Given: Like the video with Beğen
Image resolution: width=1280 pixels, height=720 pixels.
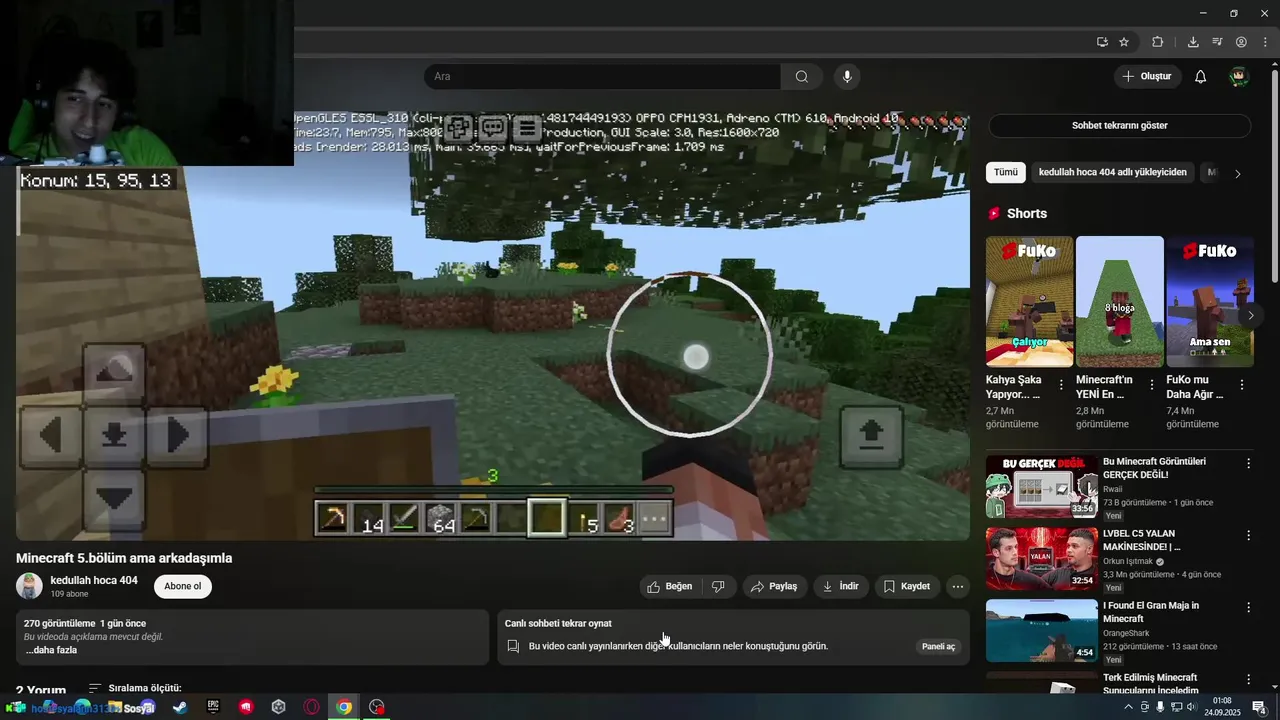Looking at the screenshot, I should tap(670, 587).
